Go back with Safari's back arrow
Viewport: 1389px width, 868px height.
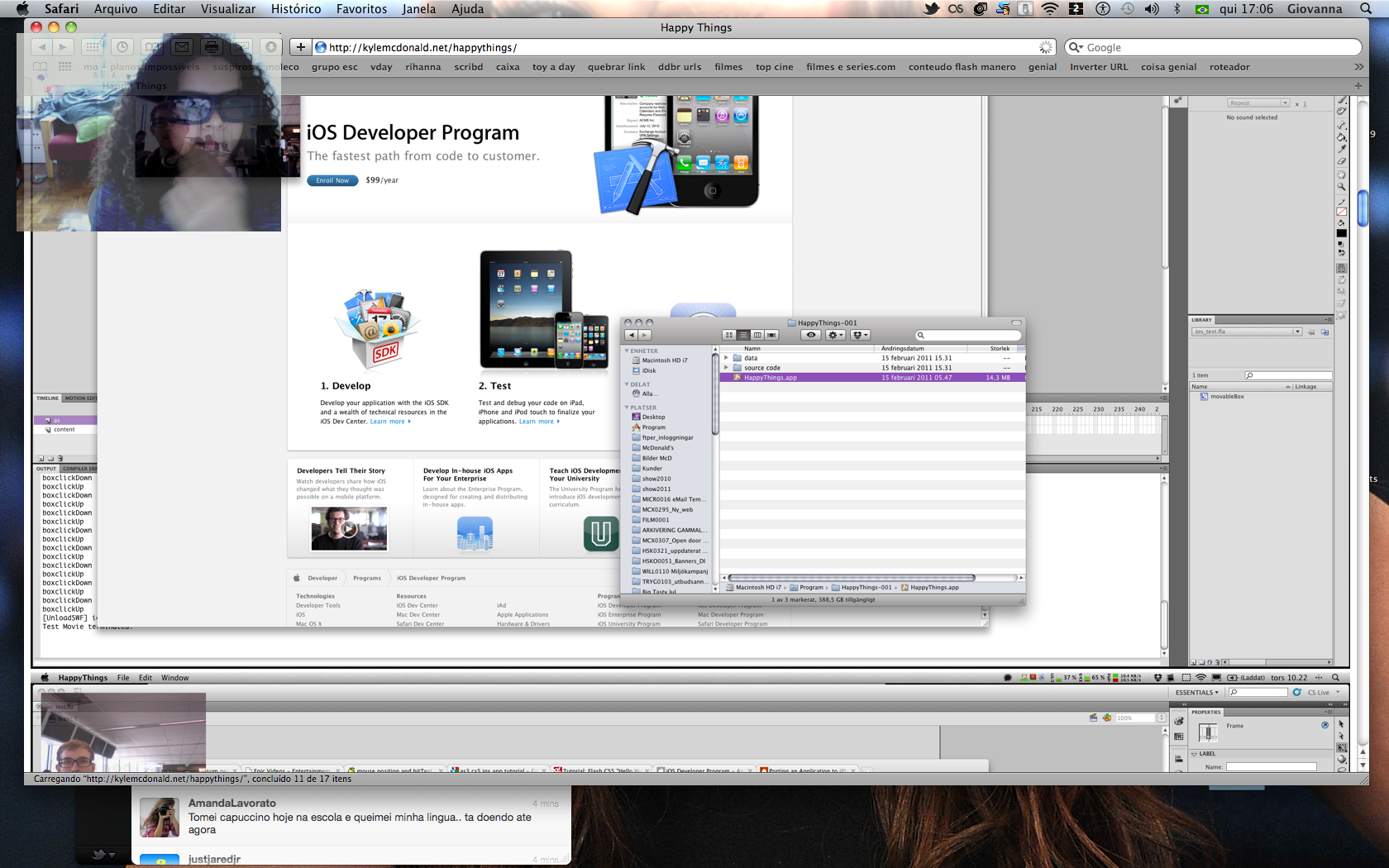42,47
